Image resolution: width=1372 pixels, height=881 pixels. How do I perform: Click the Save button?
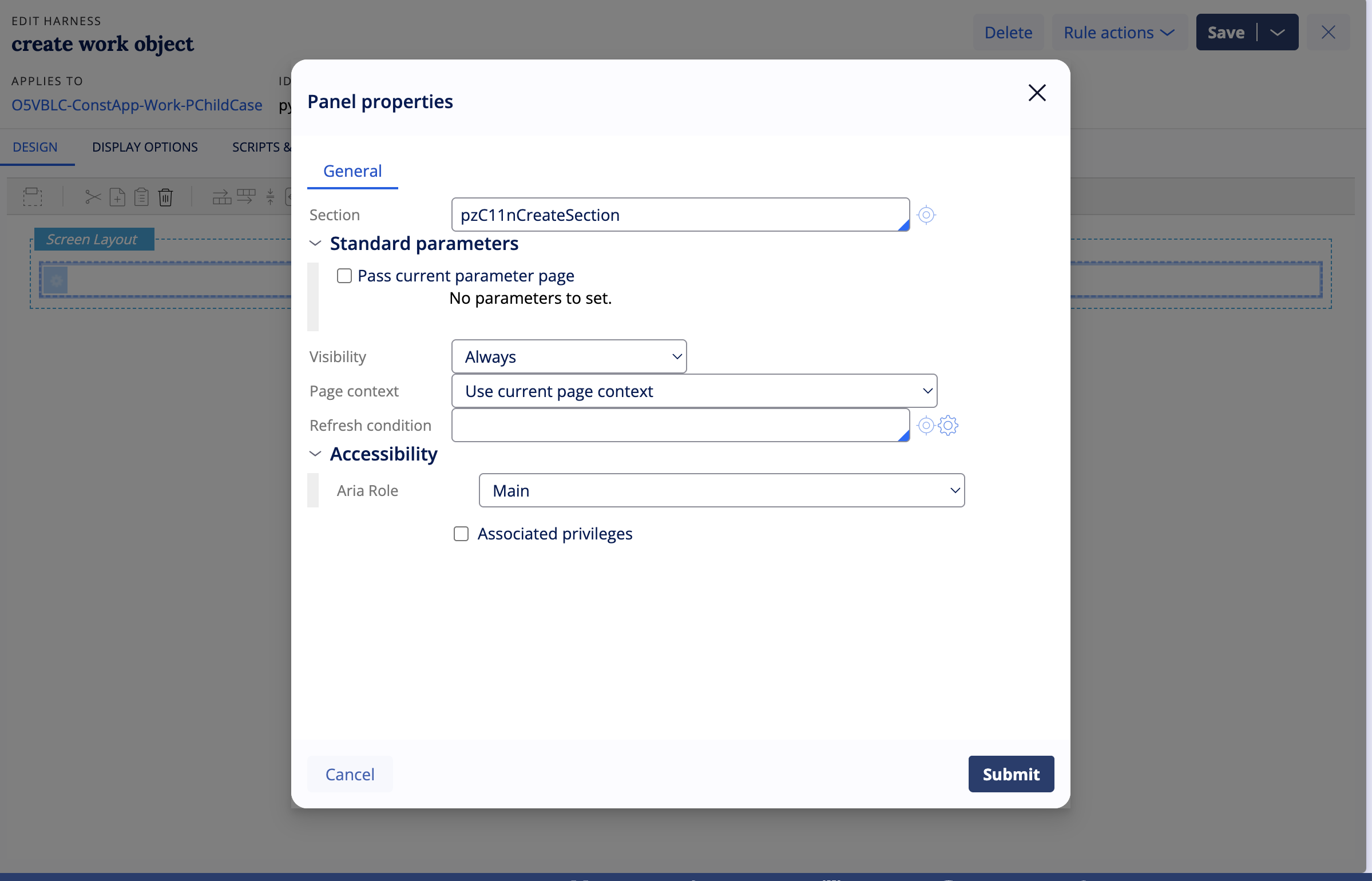tap(1226, 32)
